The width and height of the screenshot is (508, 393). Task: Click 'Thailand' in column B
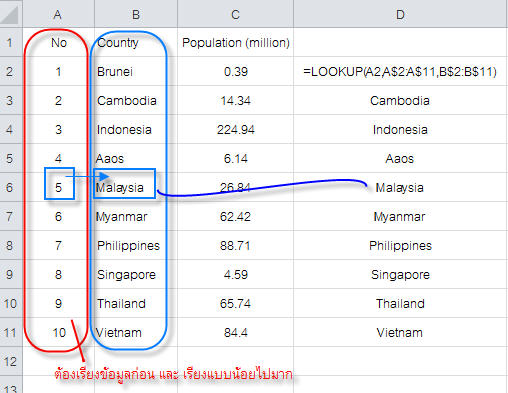point(136,303)
